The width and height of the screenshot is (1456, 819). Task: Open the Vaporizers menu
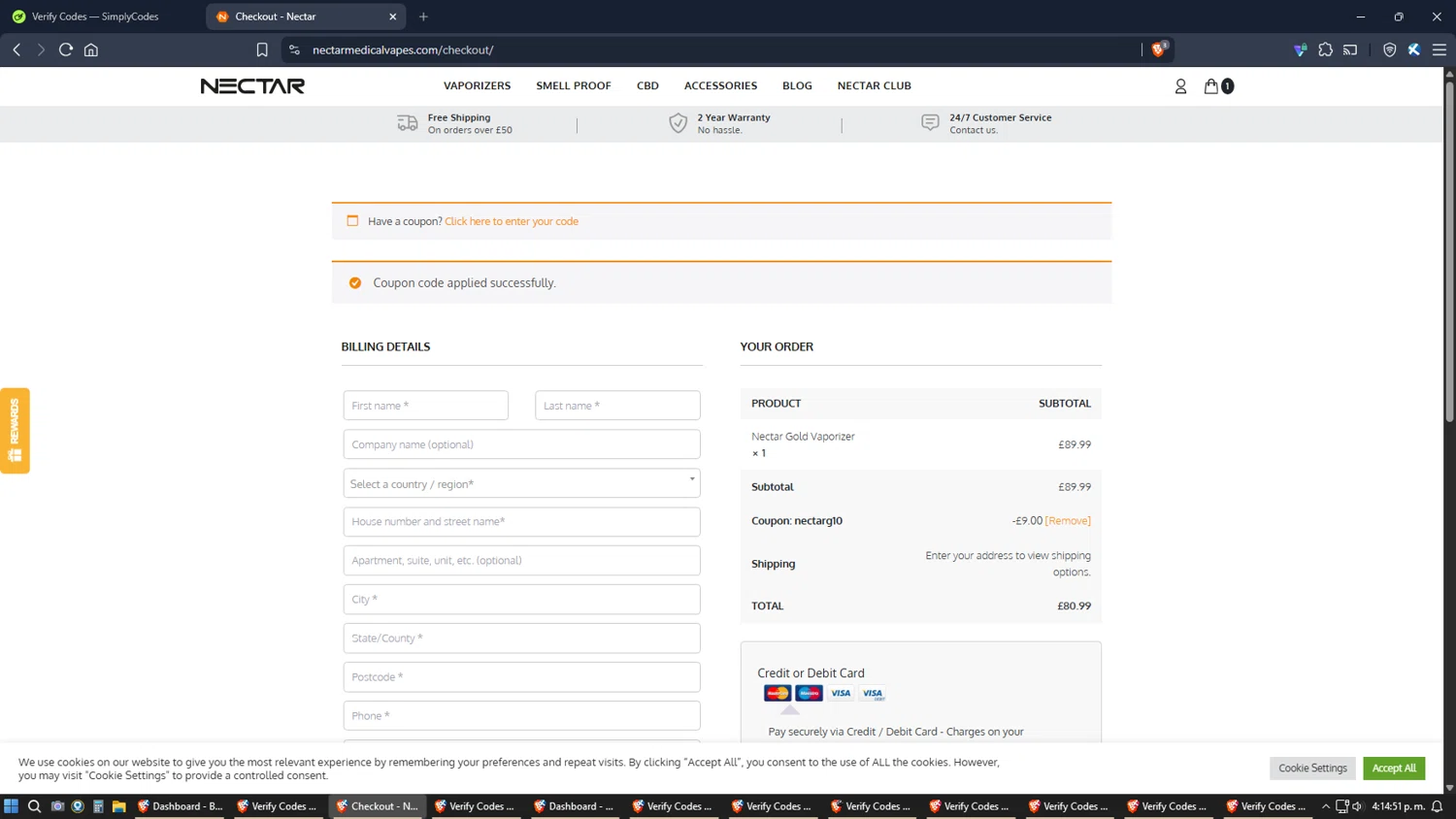point(477,85)
